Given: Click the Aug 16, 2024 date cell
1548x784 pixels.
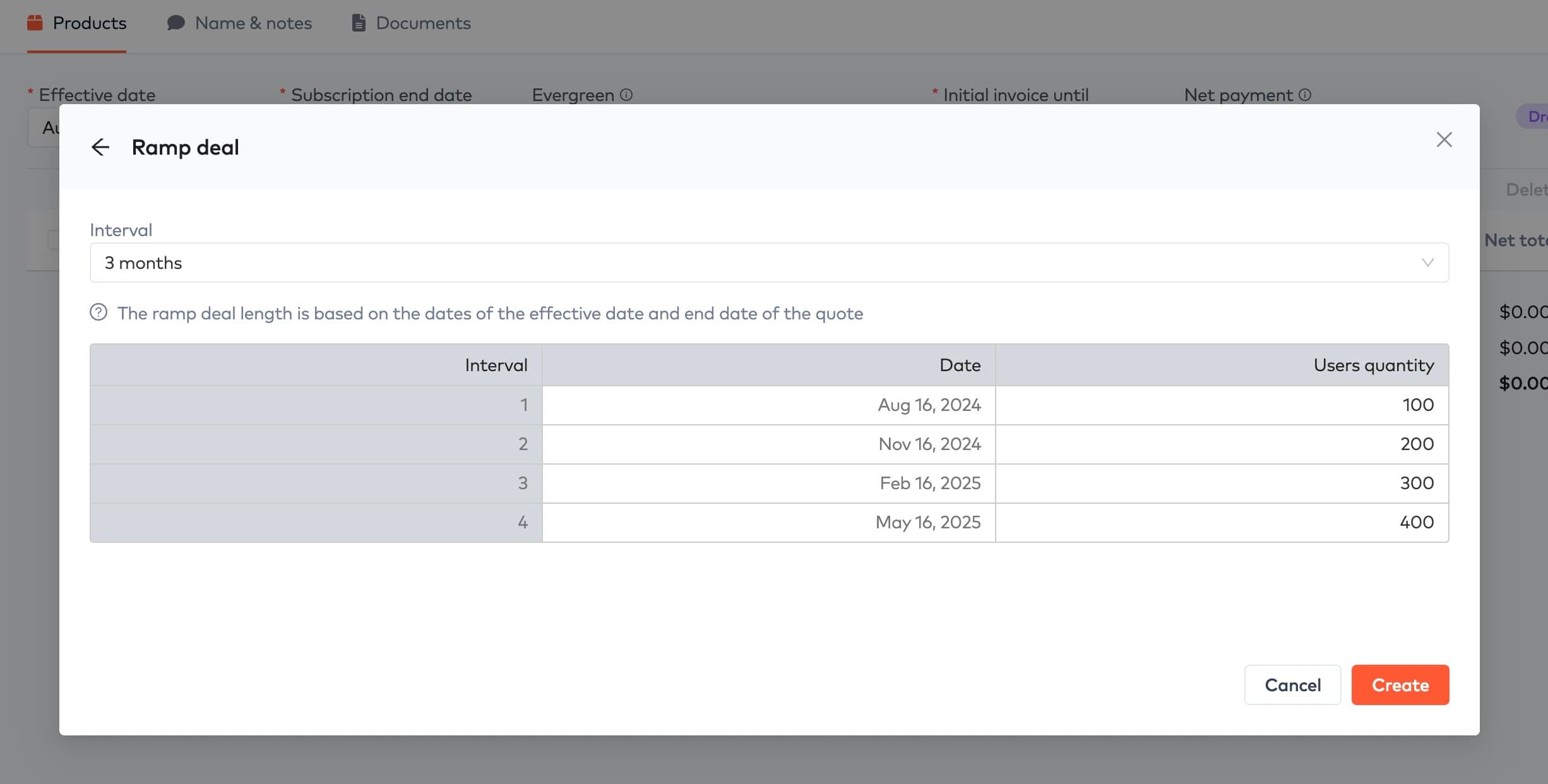Looking at the screenshot, I should pyautogui.click(x=768, y=405).
